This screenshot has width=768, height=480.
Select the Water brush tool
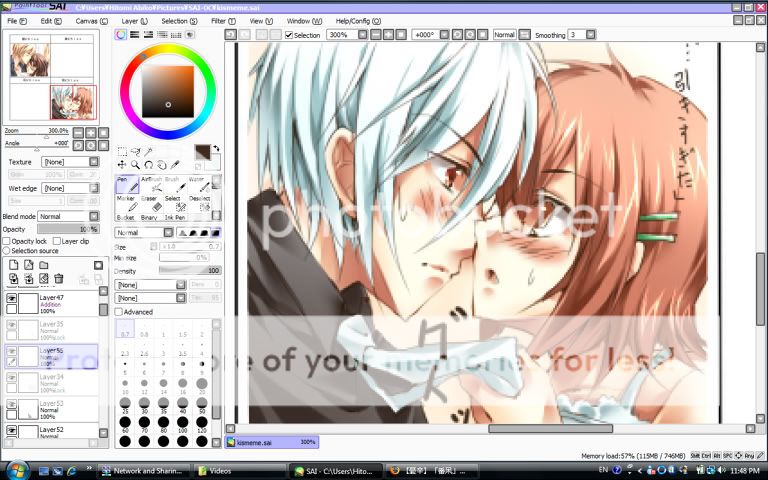(x=199, y=184)
